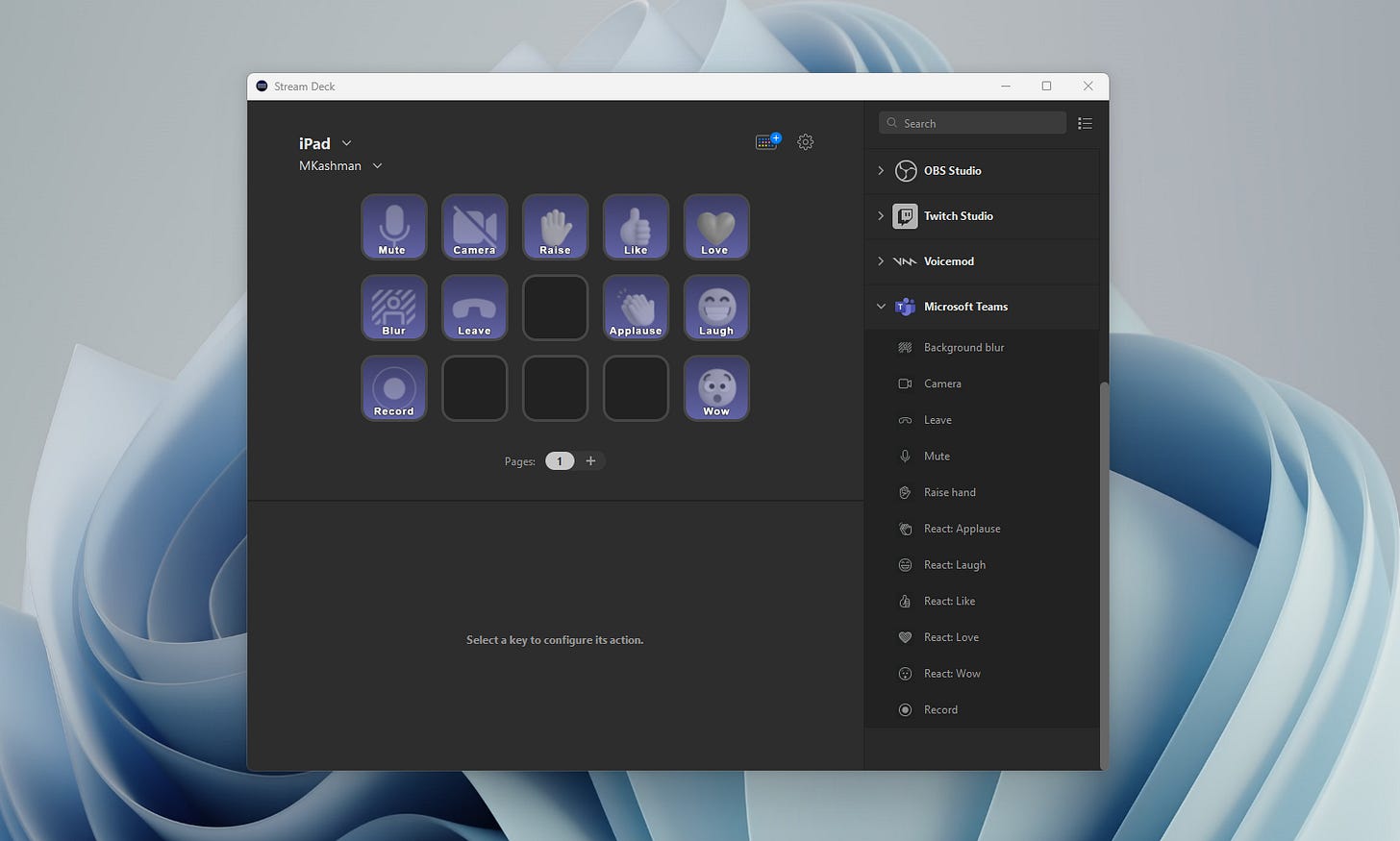
Task: Click the Microsoft Teams logo icon
Action: pyautogui.click(x=905, y=307)
